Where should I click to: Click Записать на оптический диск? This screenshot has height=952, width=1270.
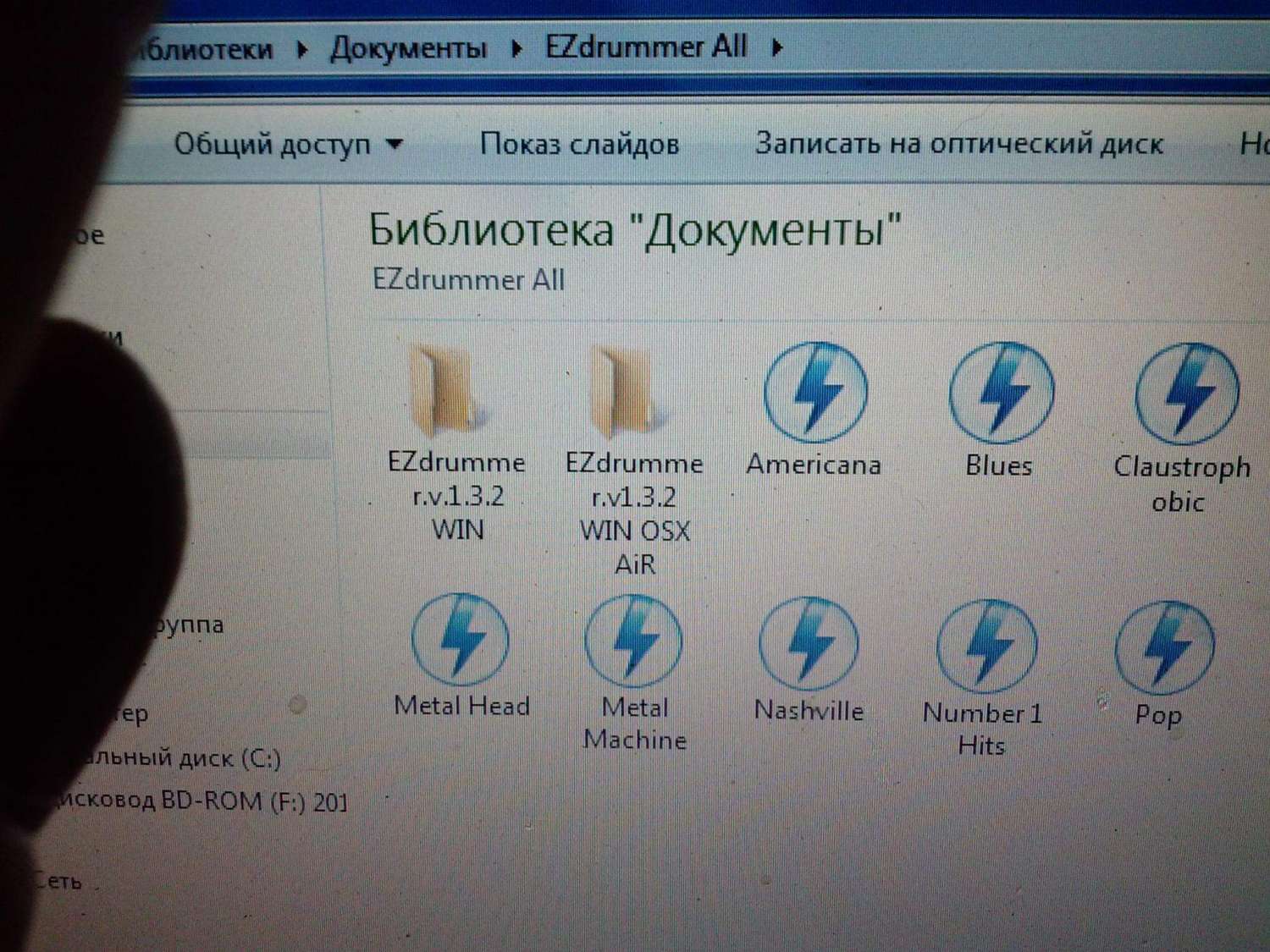pyautogui.click(x=959, y=143)
